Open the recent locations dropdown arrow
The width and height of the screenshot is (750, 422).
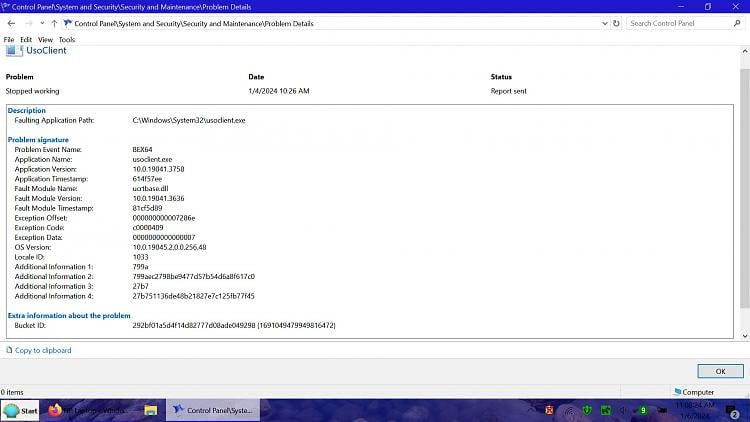(x=42, y=23)
